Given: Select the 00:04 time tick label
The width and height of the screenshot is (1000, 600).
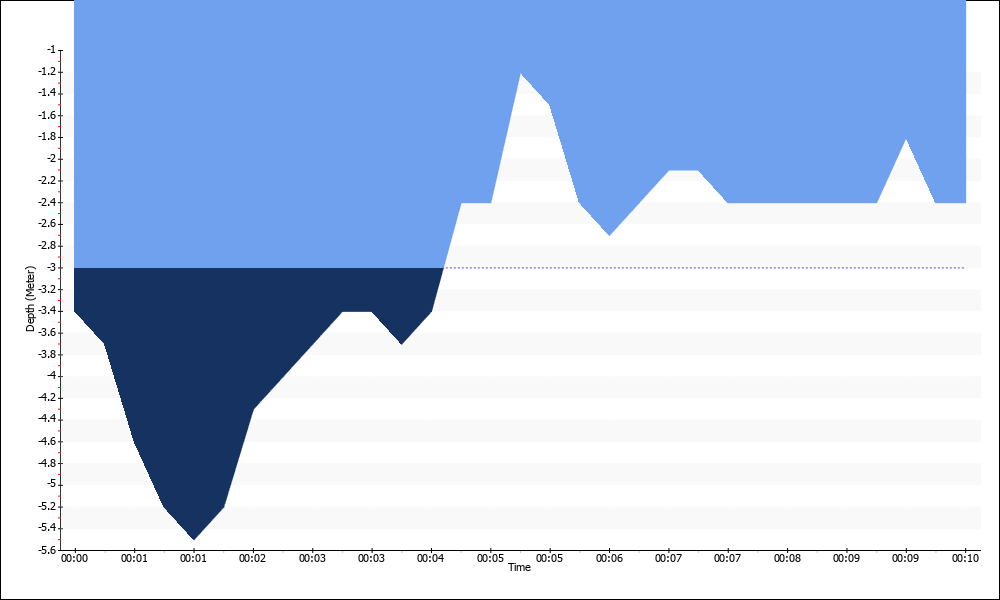Looking at the screenshot, I should (430, 559).
